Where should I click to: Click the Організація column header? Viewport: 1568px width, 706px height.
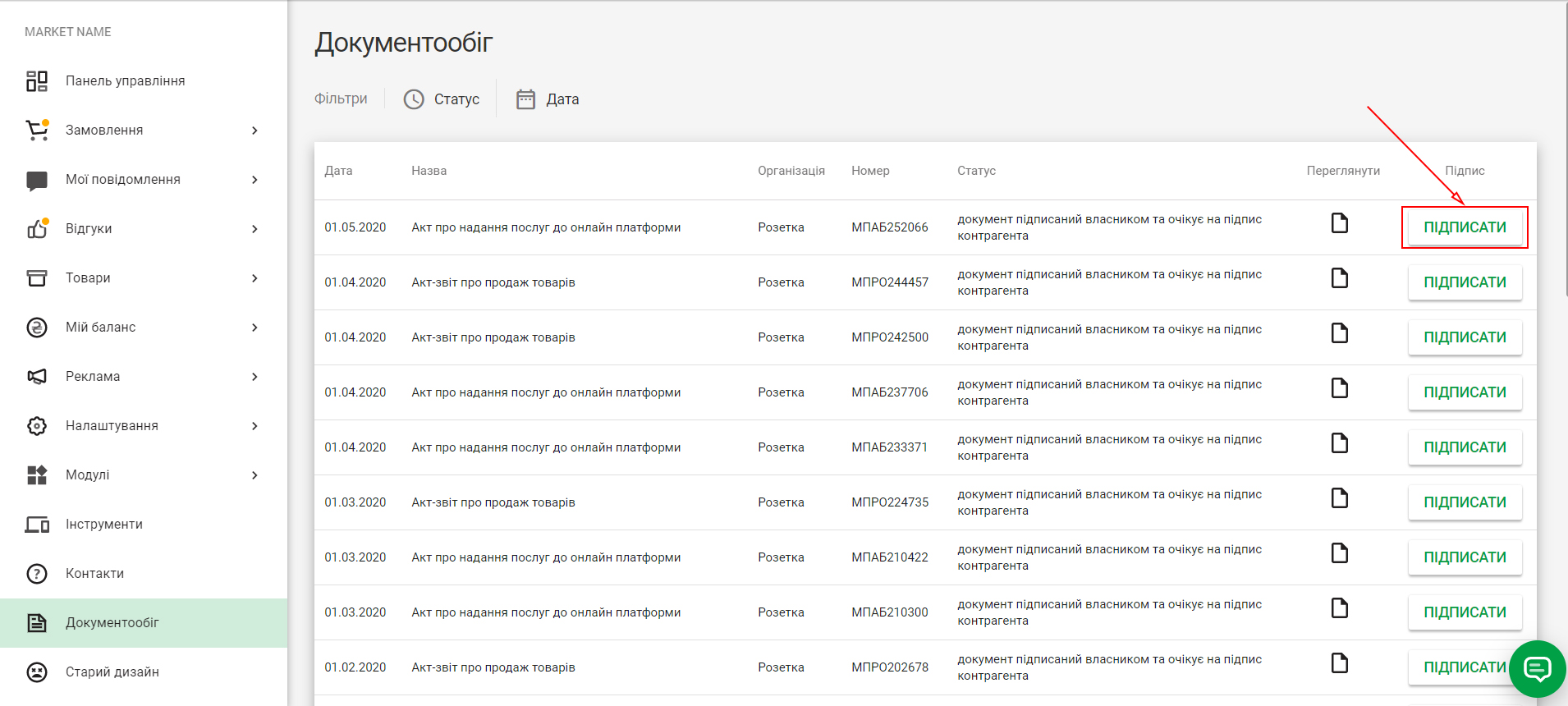pos(791,171)
